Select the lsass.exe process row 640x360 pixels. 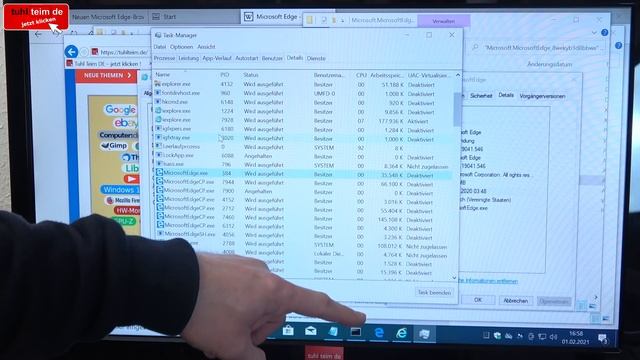(303, 164)
